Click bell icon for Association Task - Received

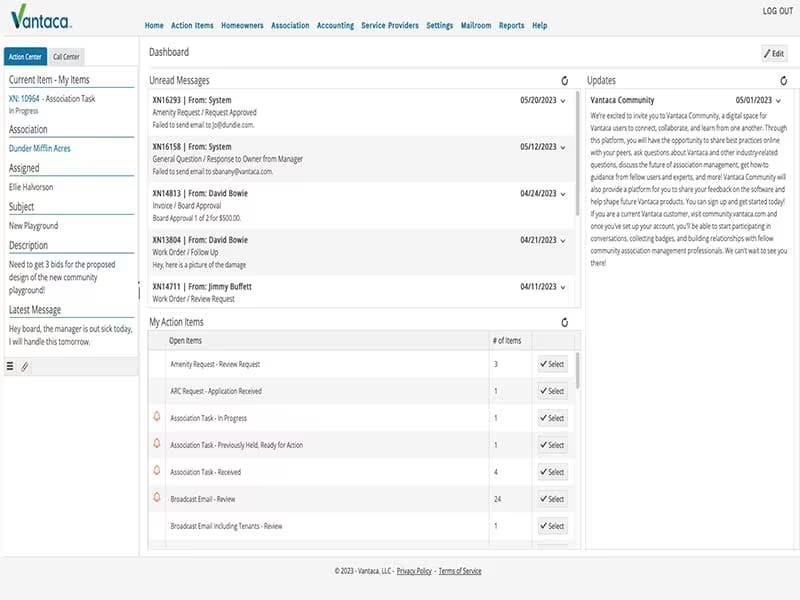coord(157,471)
